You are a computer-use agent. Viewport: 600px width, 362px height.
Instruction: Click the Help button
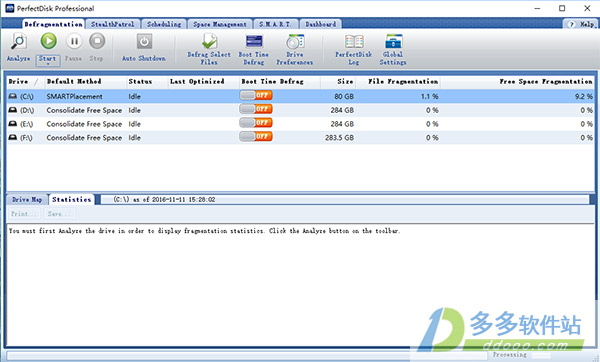[582, 24]
